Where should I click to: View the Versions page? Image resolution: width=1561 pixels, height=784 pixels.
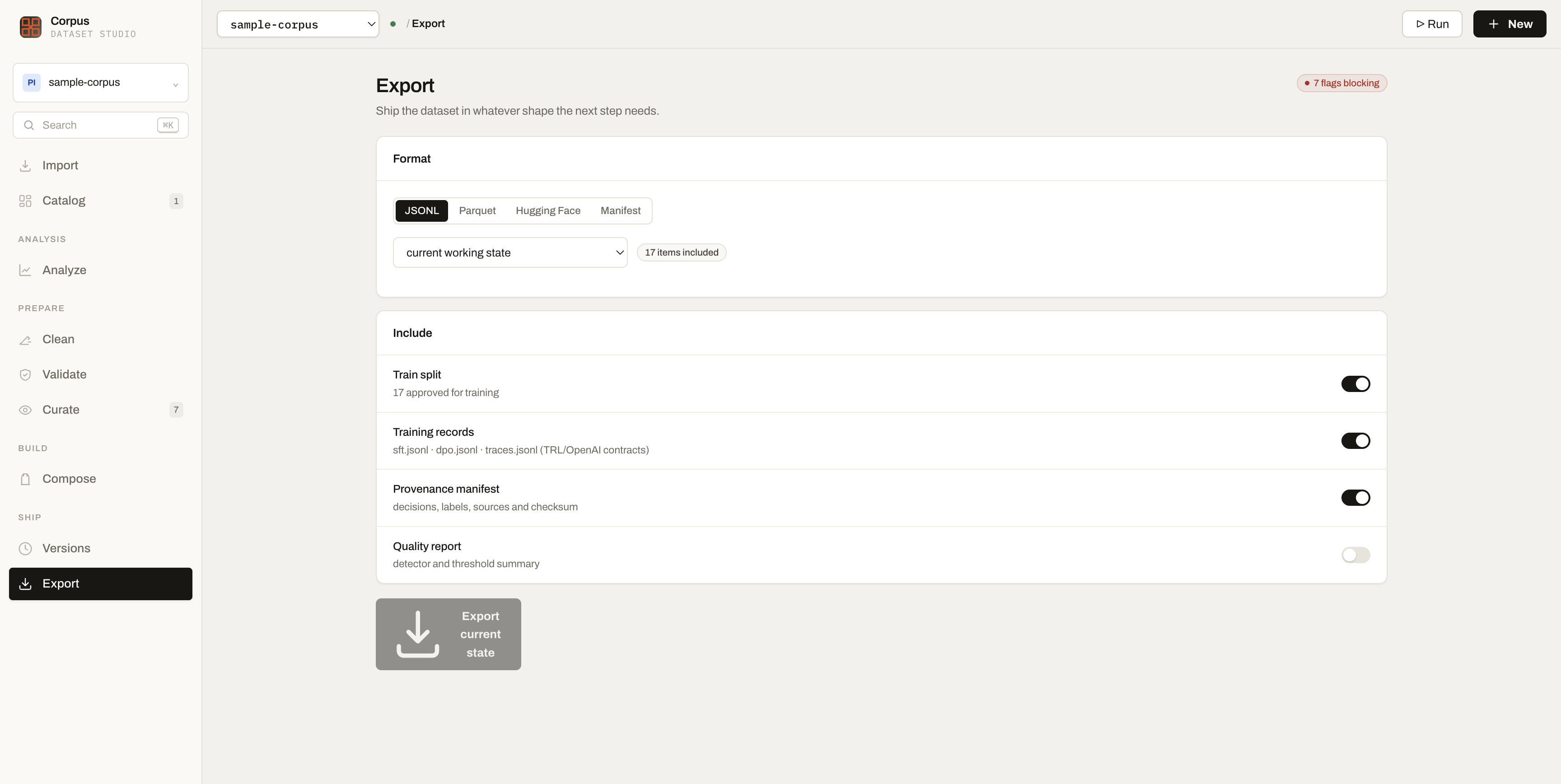101,548
